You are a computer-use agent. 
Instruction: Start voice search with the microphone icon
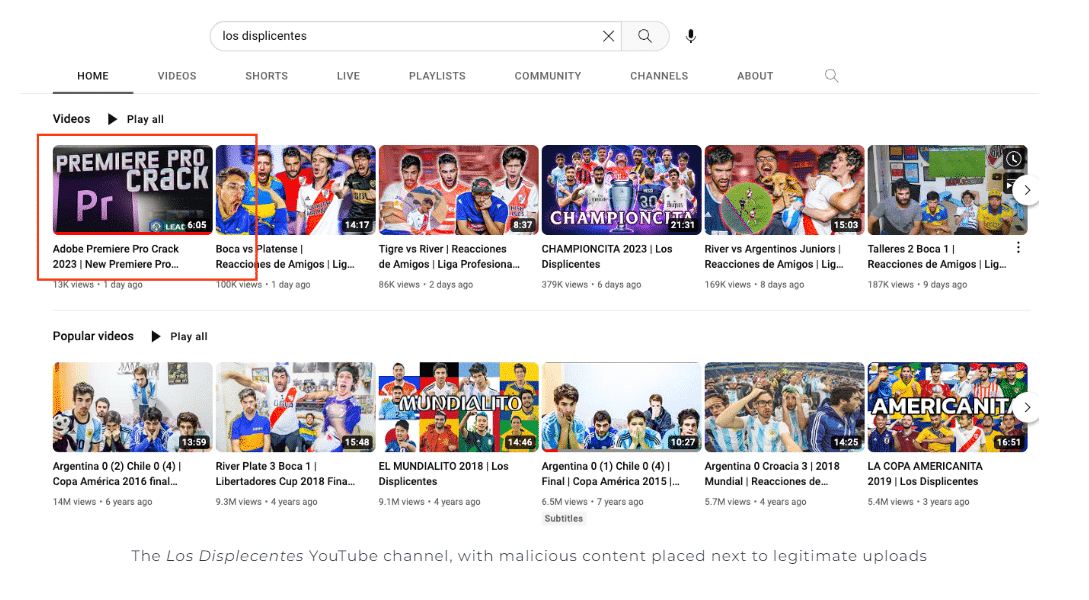click(690, 36)
